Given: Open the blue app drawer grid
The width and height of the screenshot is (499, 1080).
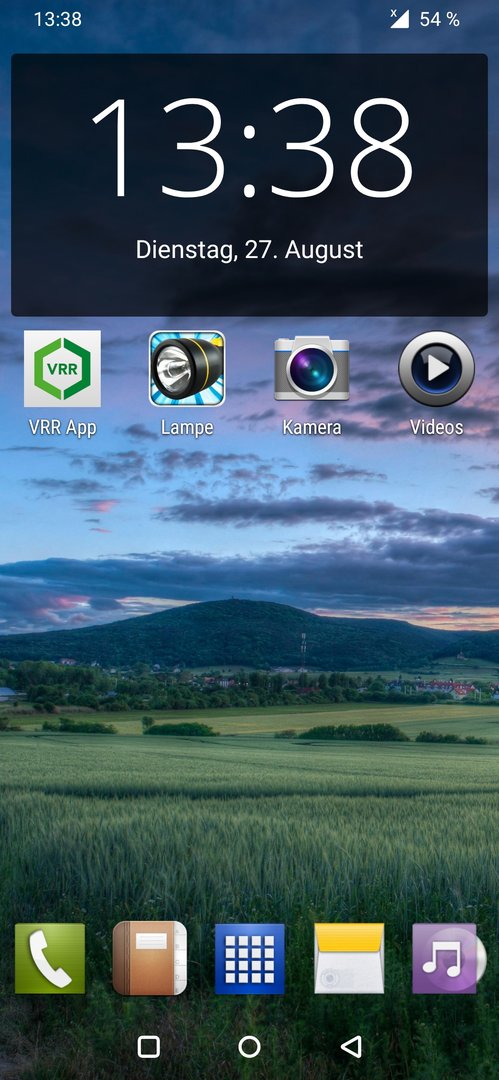Looking at the screenshot, I should point(250,958).
